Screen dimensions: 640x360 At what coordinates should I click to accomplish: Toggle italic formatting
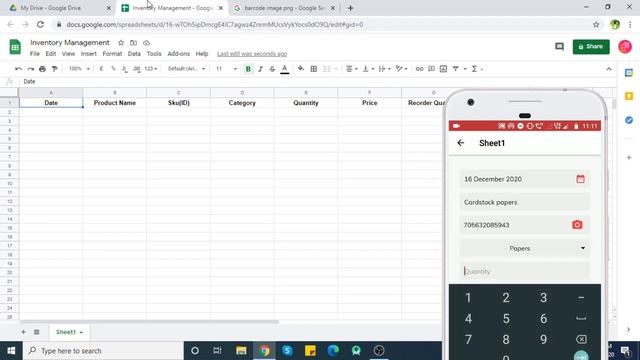coord(260,69)
